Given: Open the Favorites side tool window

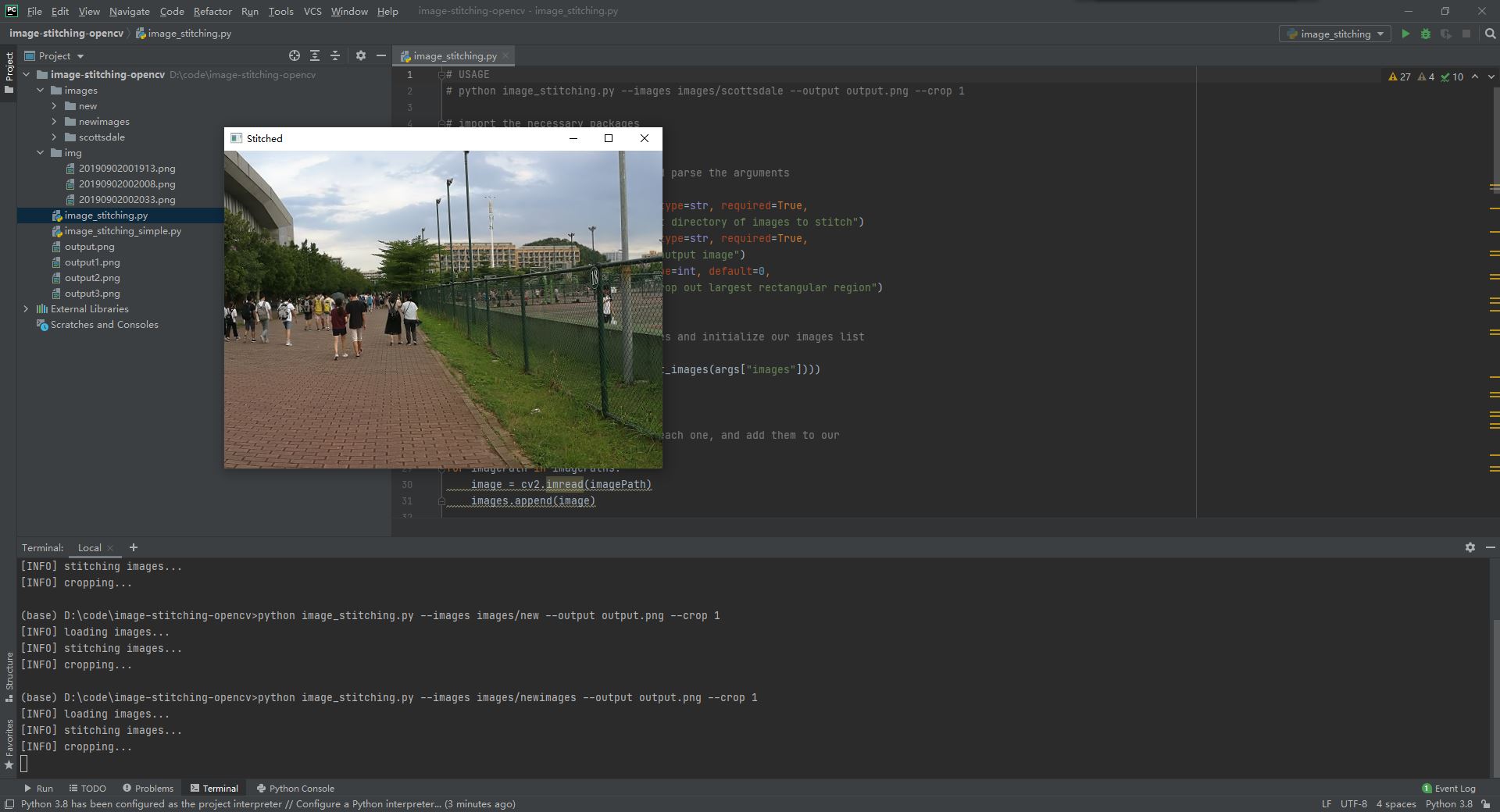Looking at the screenshot, I should tap(9, 744).
